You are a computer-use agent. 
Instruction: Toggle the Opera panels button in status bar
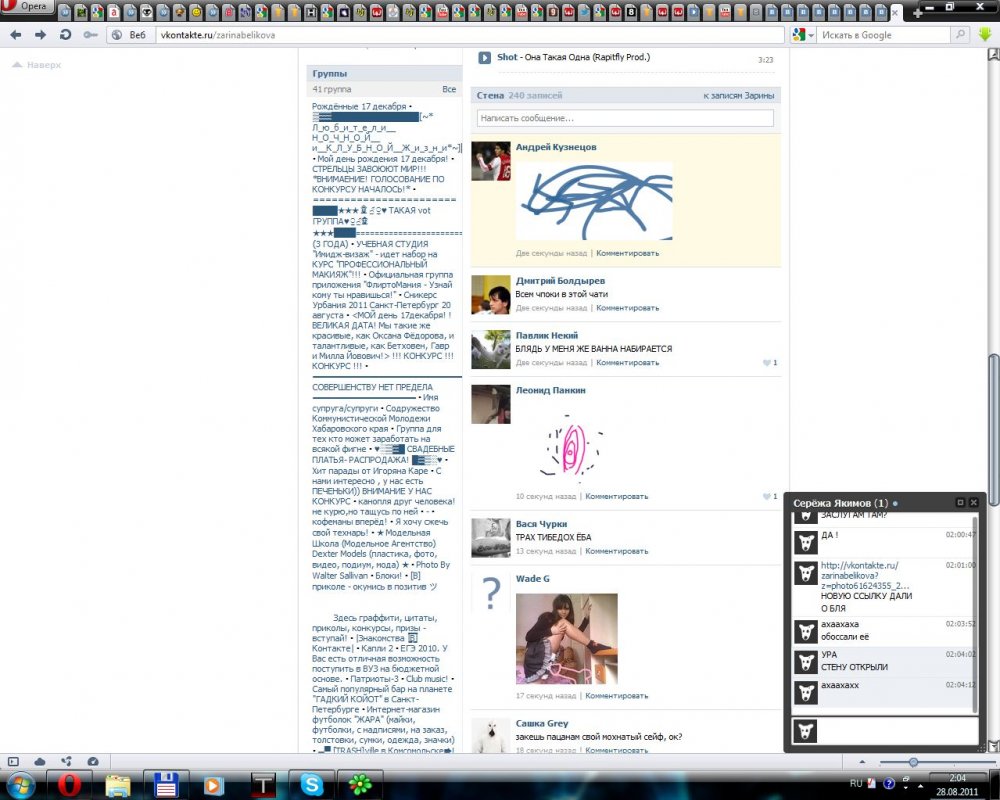tap(13, 762)
